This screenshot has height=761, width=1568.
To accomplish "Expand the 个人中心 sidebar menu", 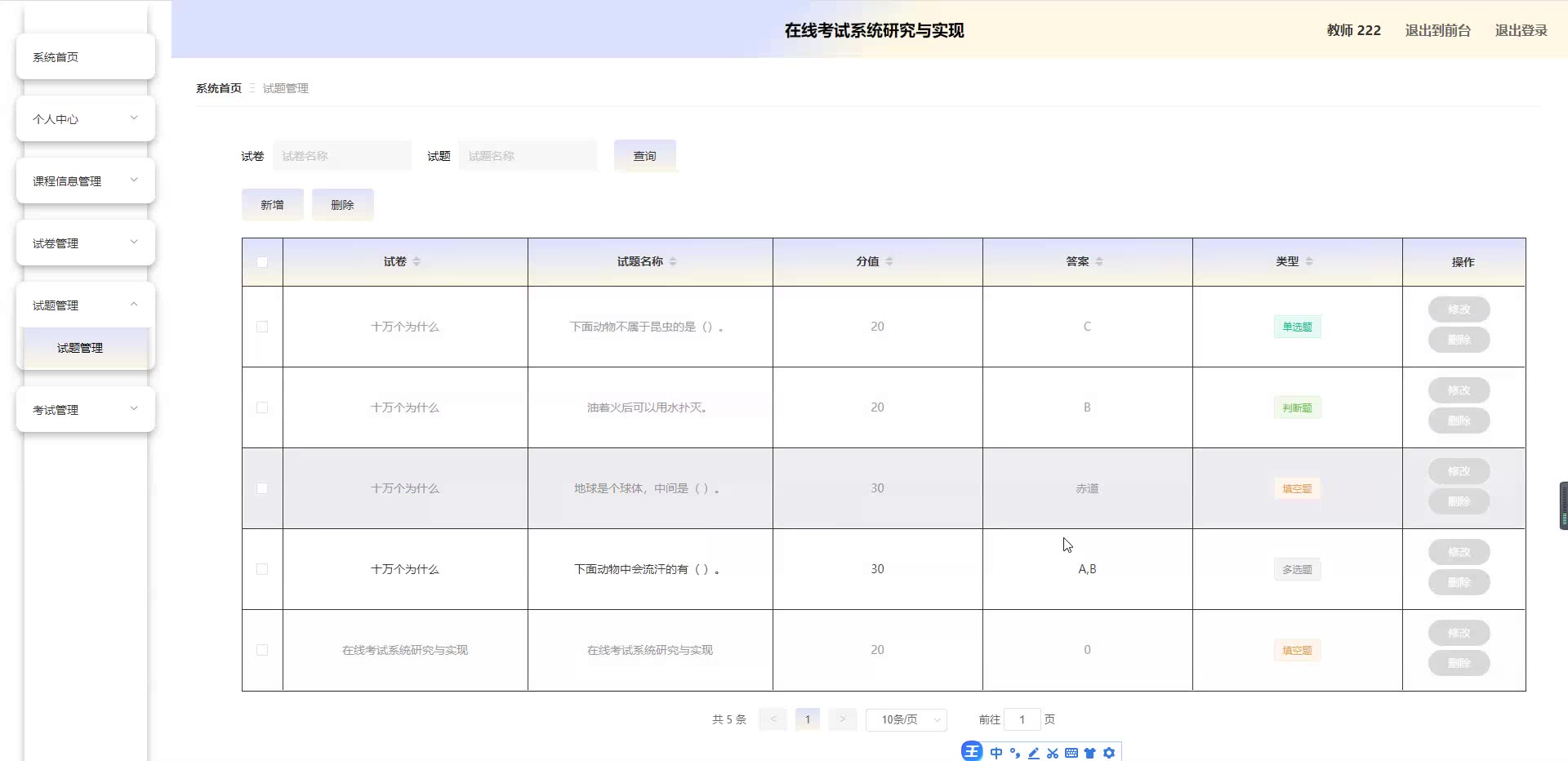I will tap(86, 119).
